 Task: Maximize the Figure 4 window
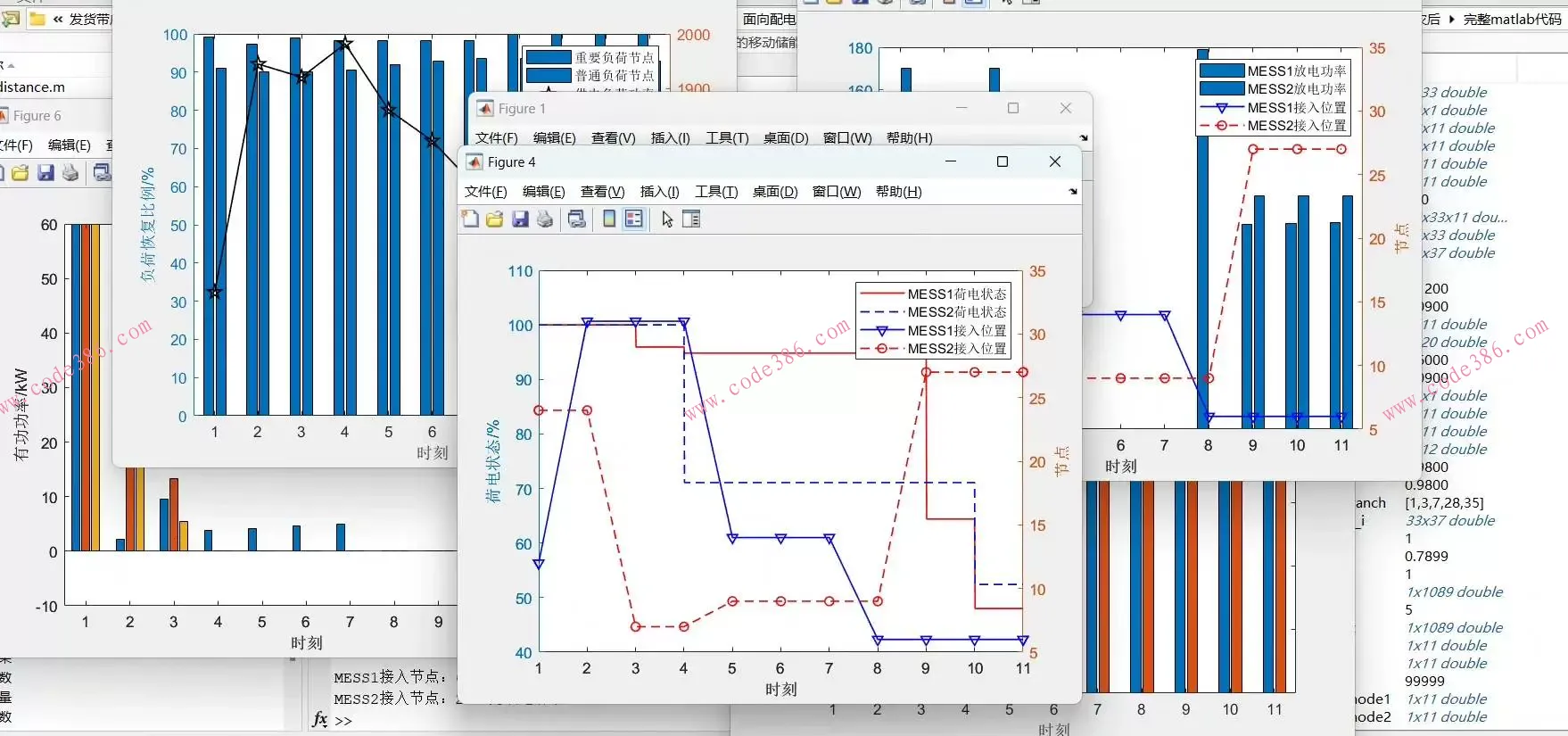(1002, 161)
